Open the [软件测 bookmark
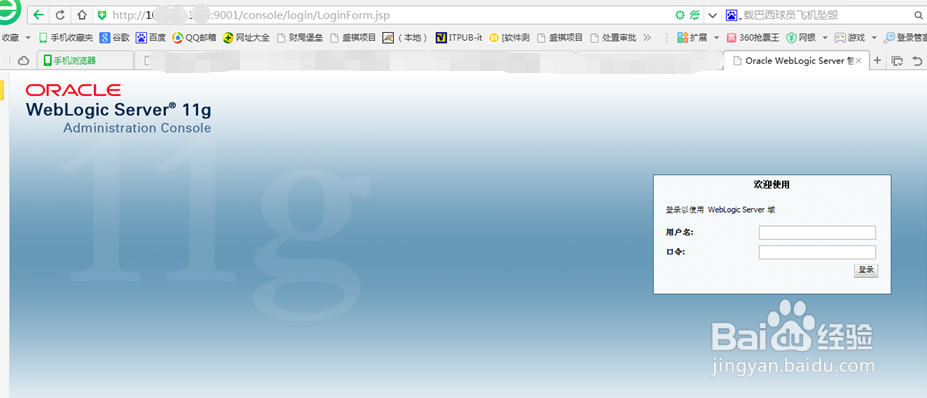 pyautogui.click(x=509, y=38)
